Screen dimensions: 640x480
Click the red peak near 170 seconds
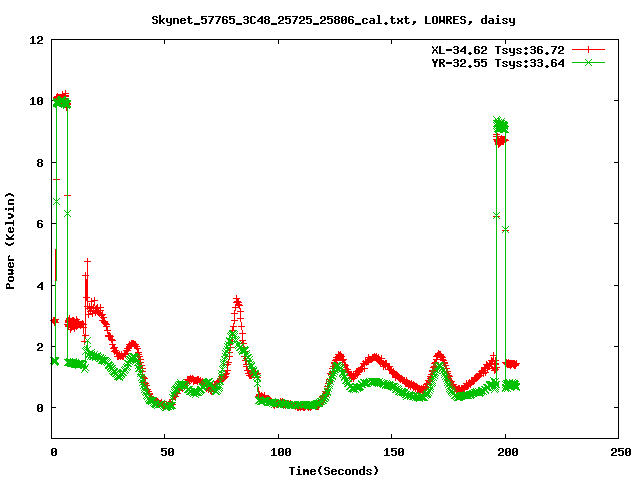coord(439,355)
